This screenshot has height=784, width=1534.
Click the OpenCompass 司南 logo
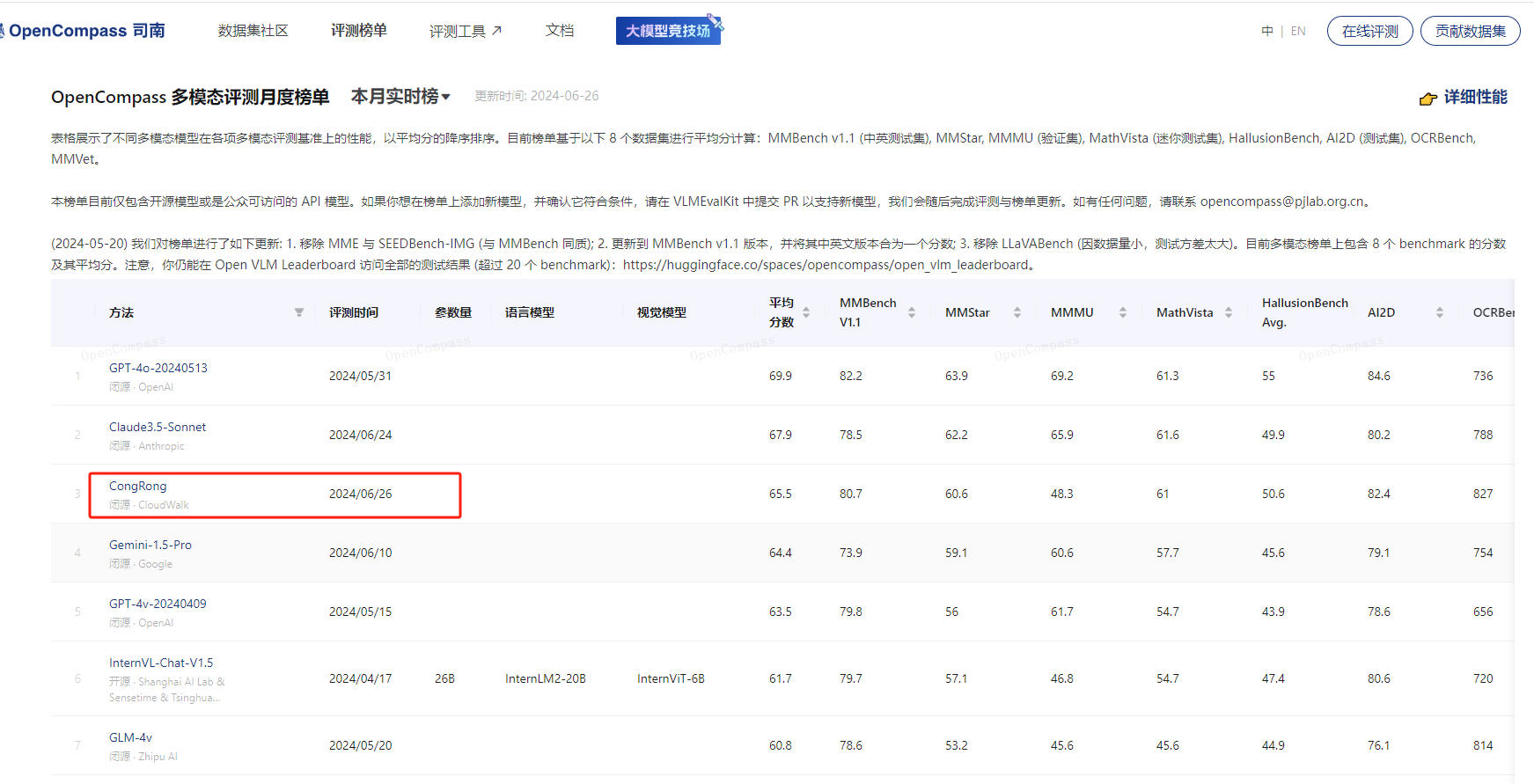point(84,31)
